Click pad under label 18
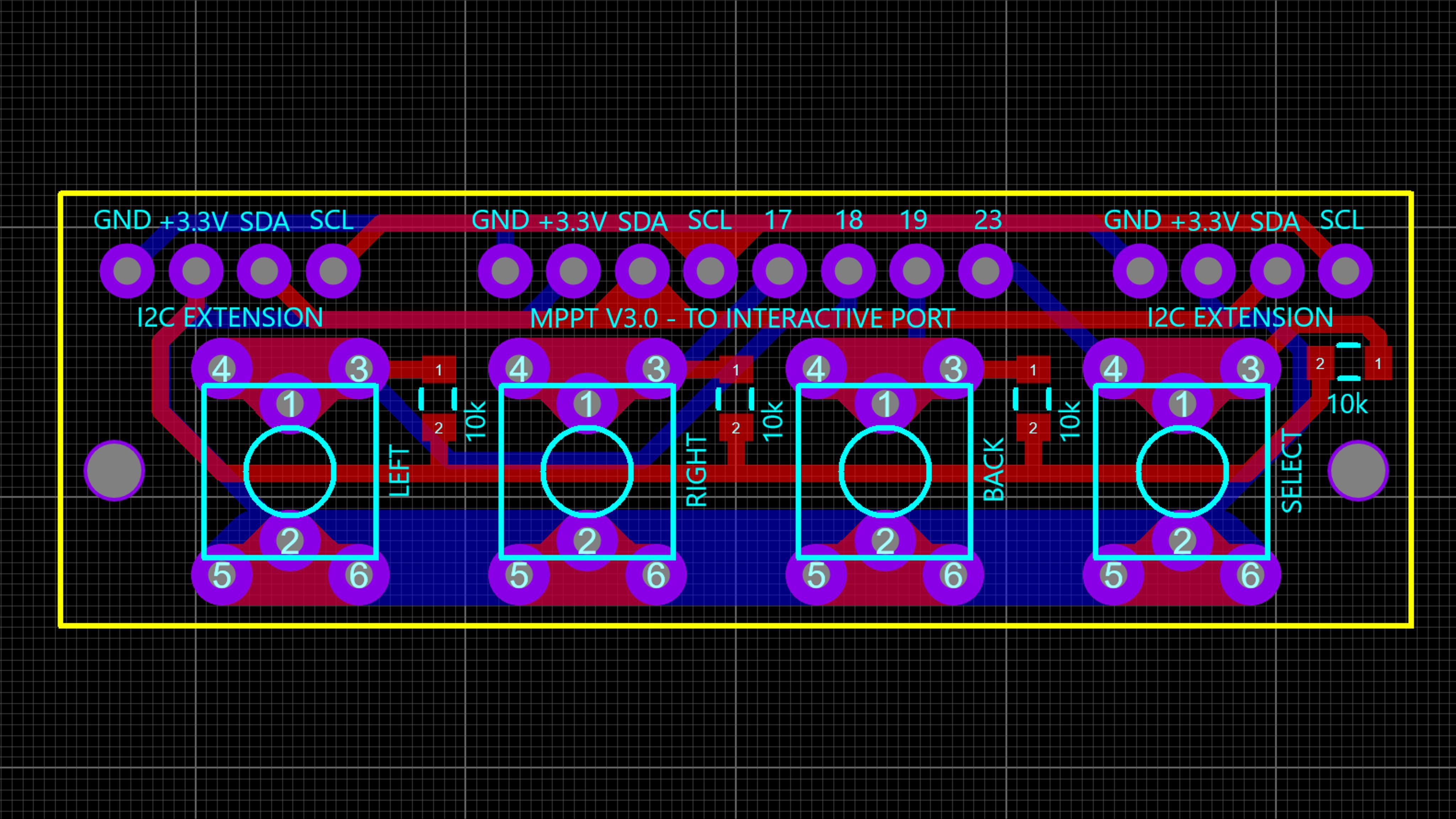Screen dimensions: 1456x819 pos(848,271)
